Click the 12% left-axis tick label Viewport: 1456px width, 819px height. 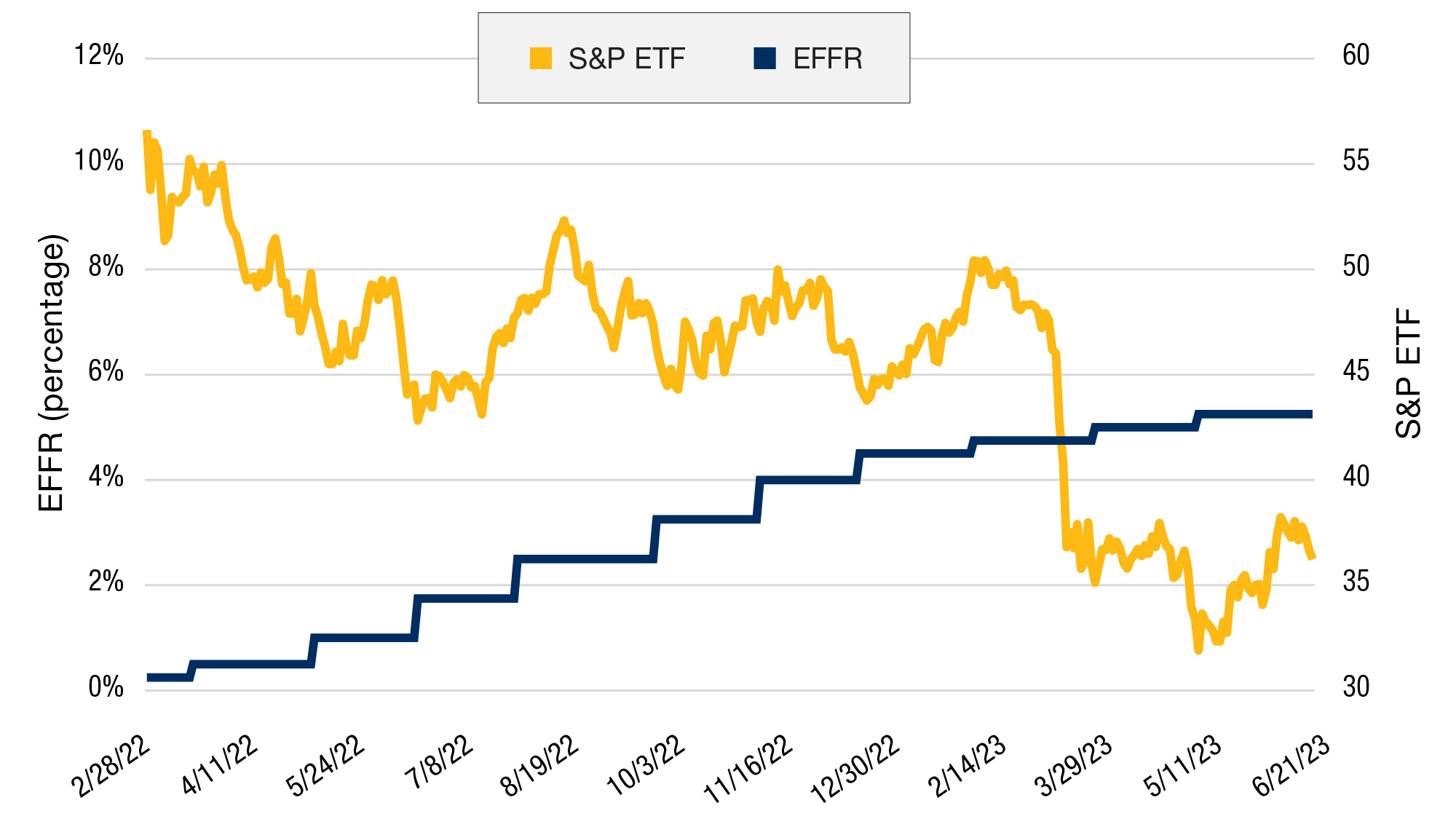click(99, 55)
